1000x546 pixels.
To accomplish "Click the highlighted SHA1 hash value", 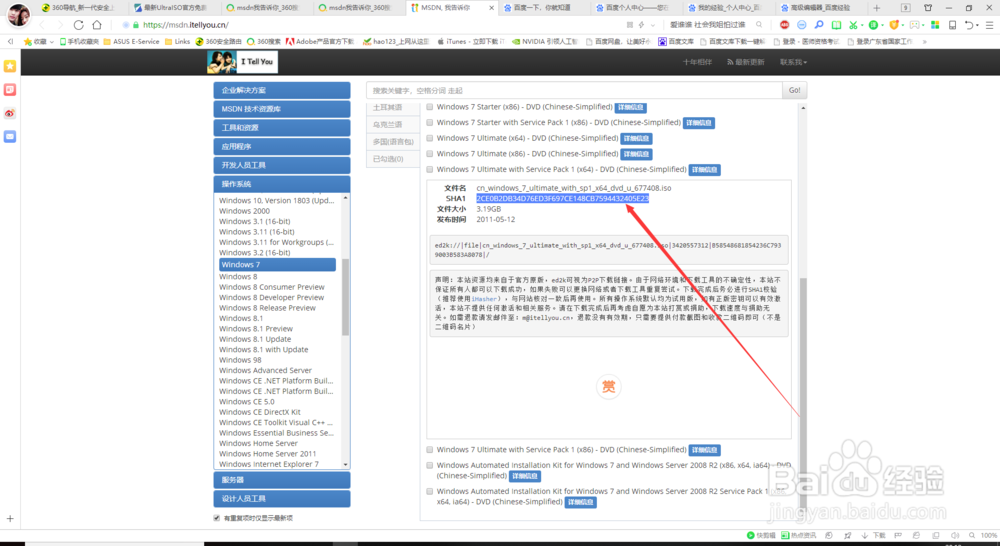I will coord(562,198).
